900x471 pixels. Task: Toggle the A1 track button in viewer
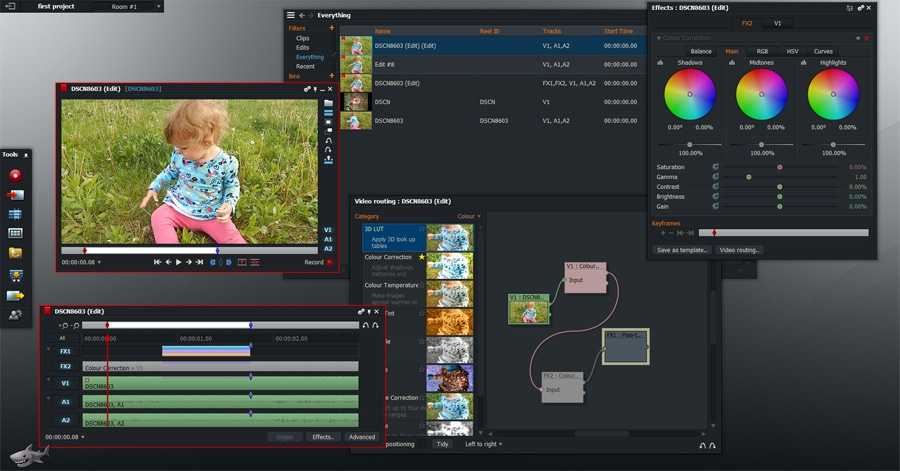coord(328,239)
